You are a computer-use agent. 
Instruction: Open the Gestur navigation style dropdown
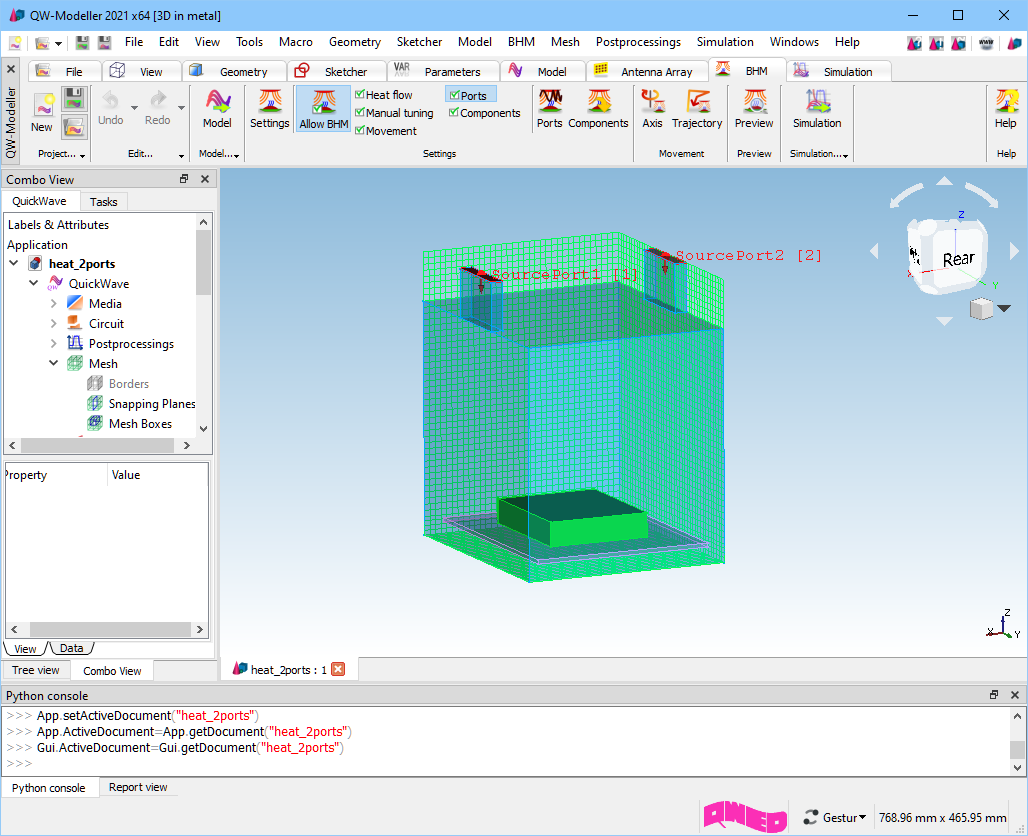click(x=835, y=818)
